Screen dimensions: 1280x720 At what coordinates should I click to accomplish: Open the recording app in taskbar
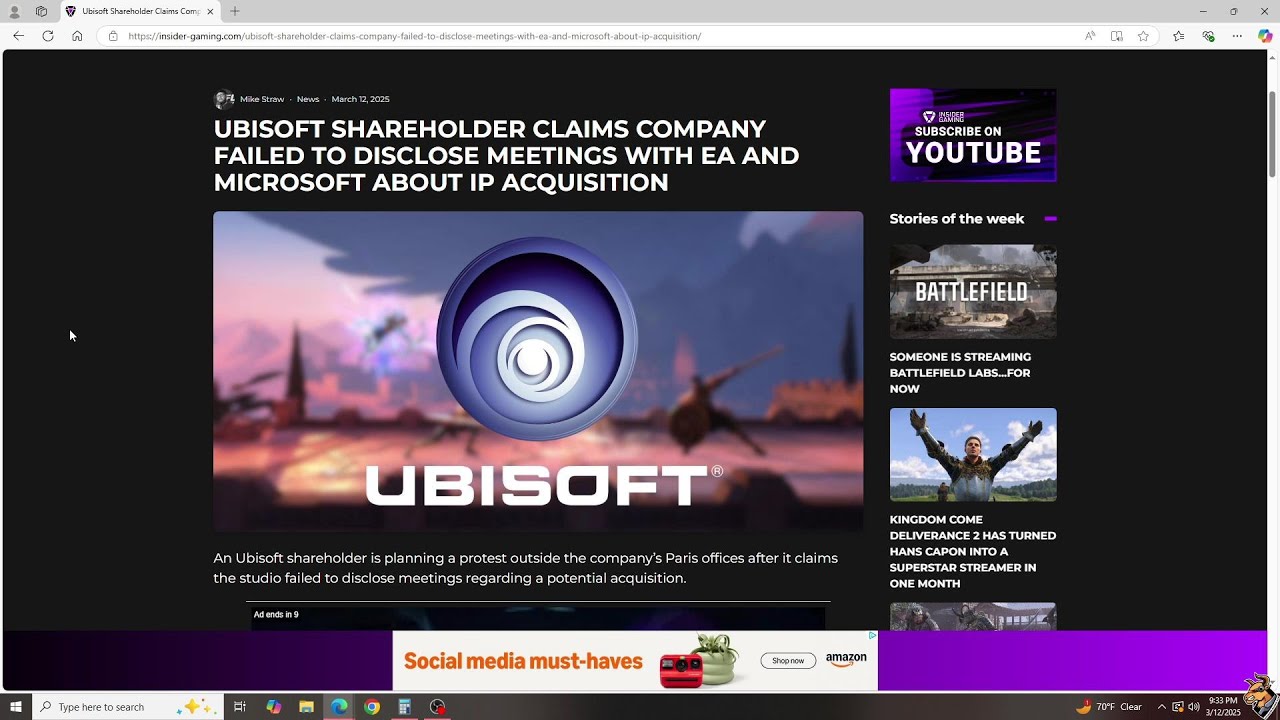coord(437,707)
